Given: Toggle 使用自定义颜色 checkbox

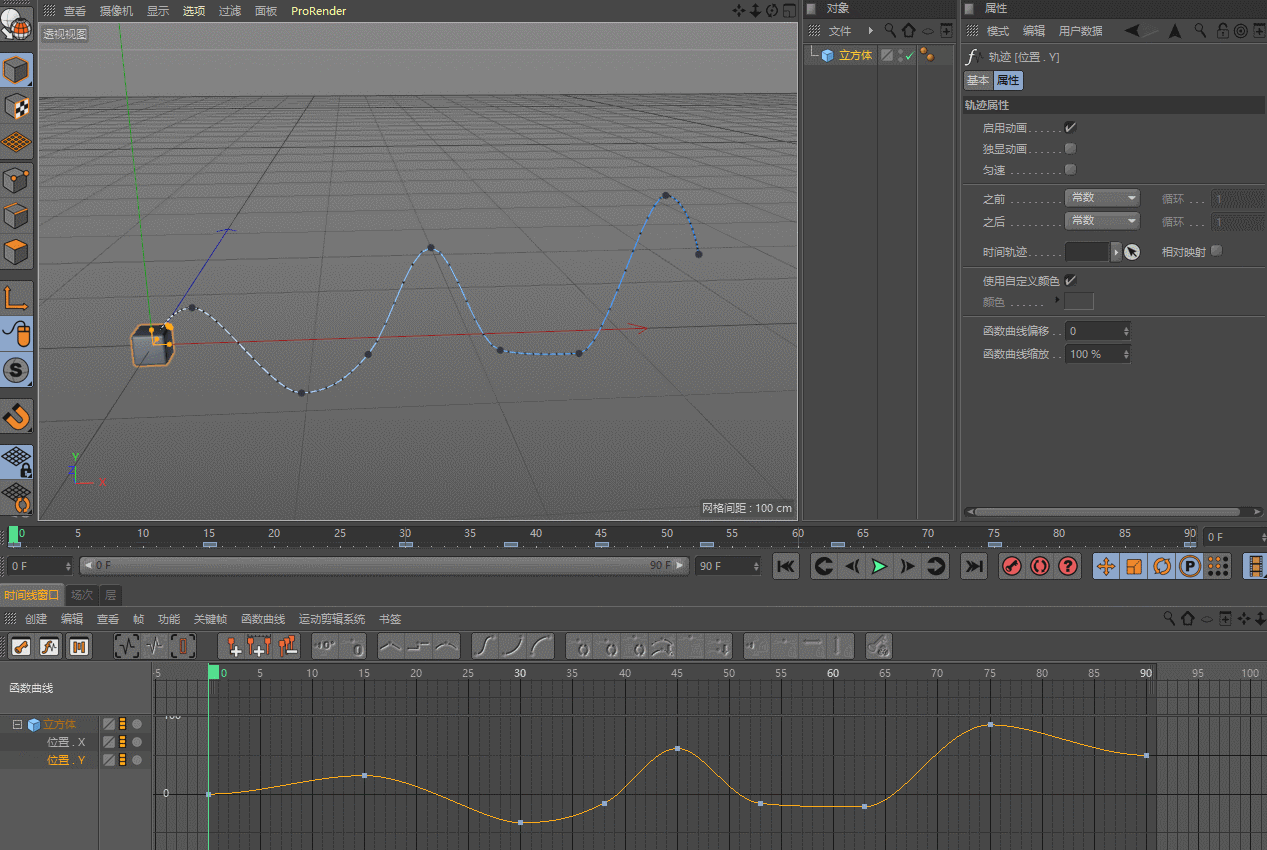Looking at the screenshot, I should click(1070, 281).
